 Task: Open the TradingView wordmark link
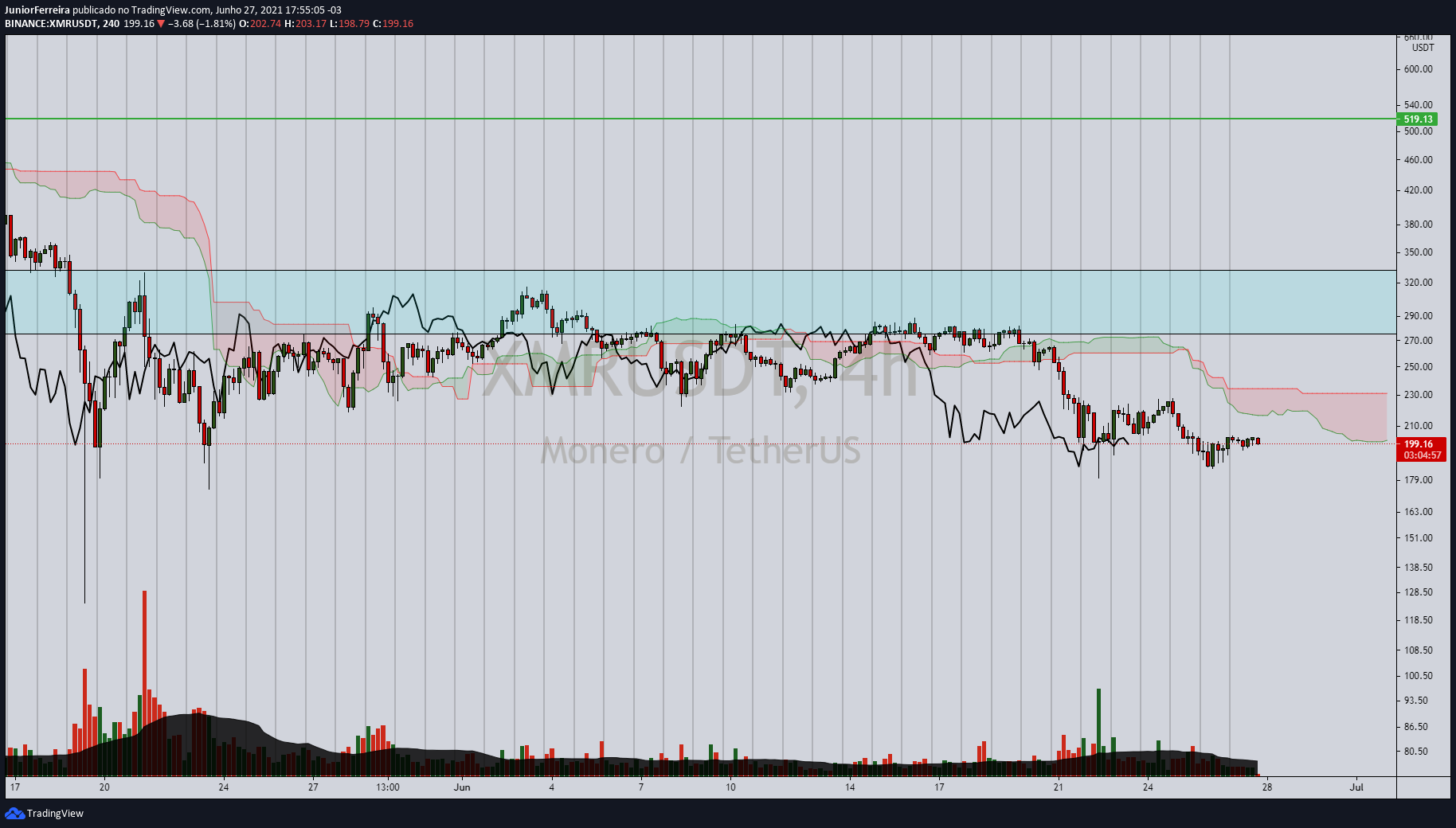coord(55,813)
